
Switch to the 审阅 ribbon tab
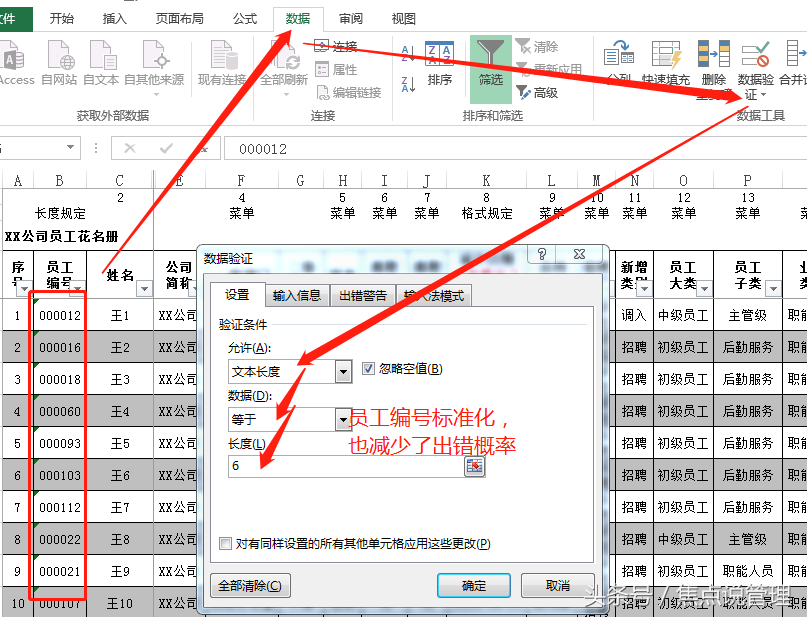[351, 19]
